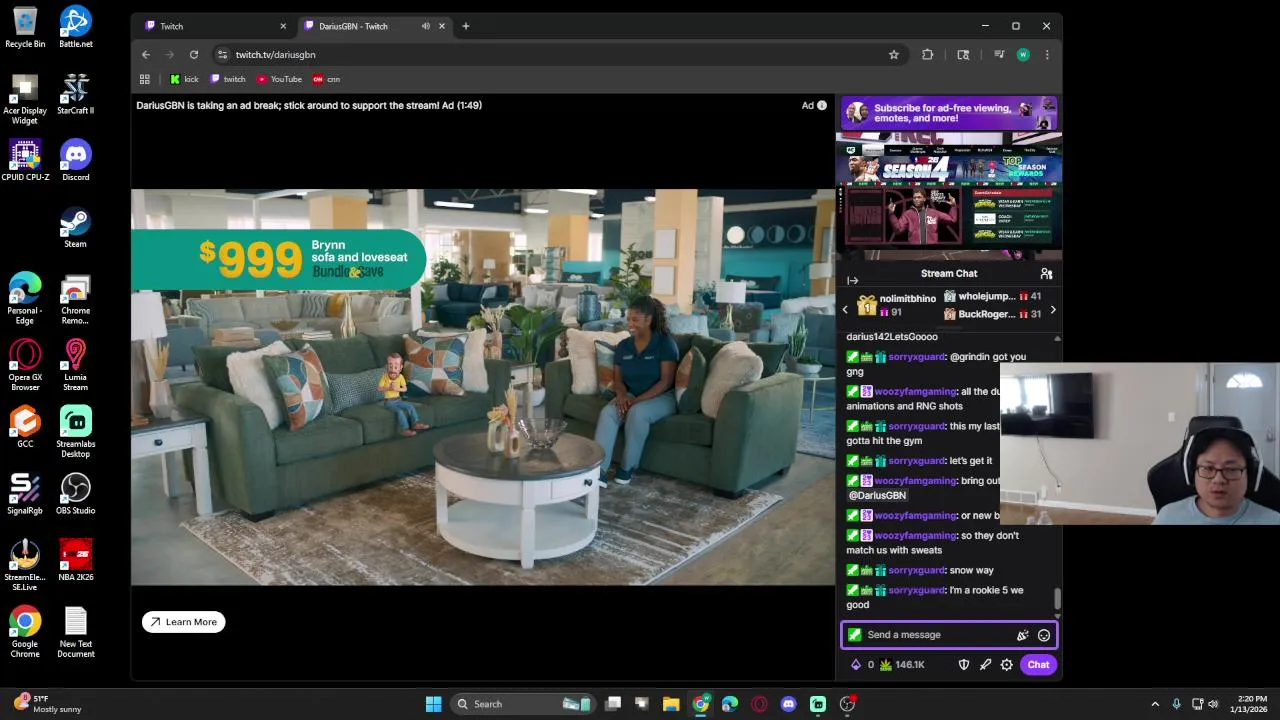Screen dimensions: 1280x720
Task: Bookmark this page with the star
Action: (894, 55)
